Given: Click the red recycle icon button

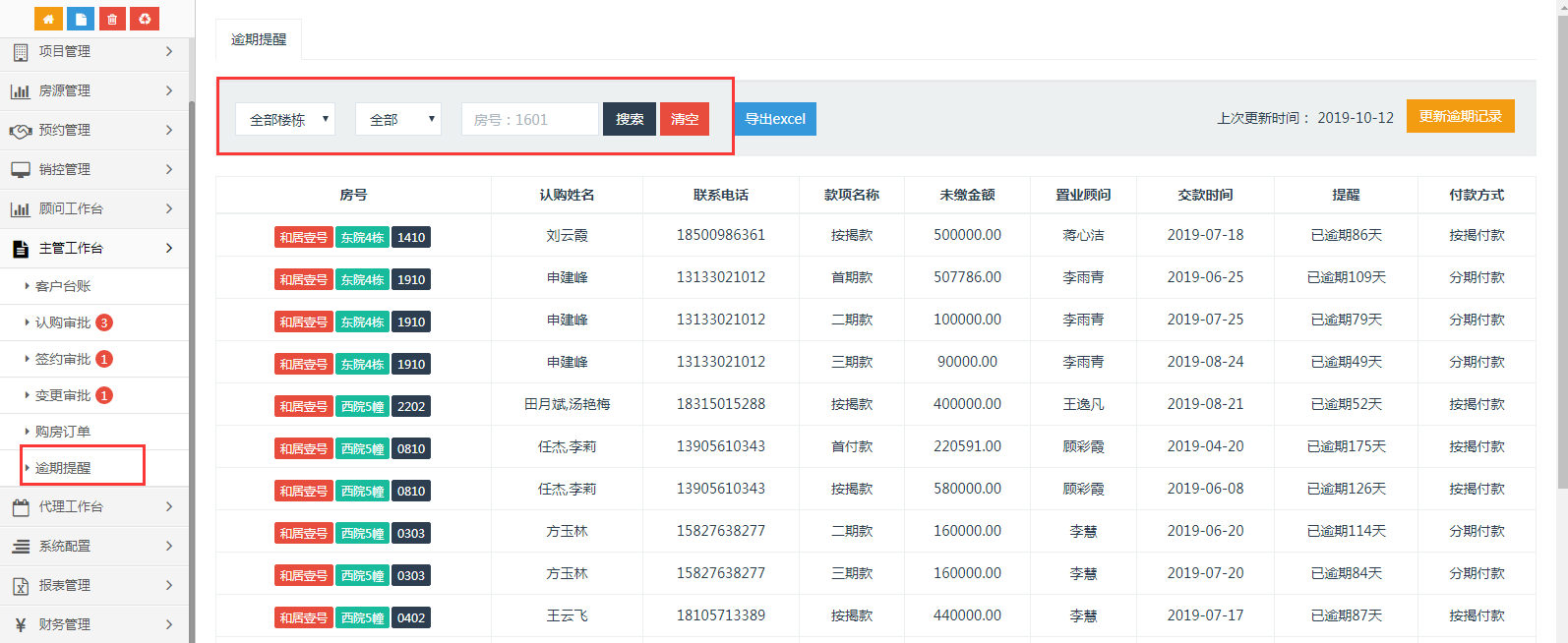Looking at the screenshot, I should [x=145, y=19].
